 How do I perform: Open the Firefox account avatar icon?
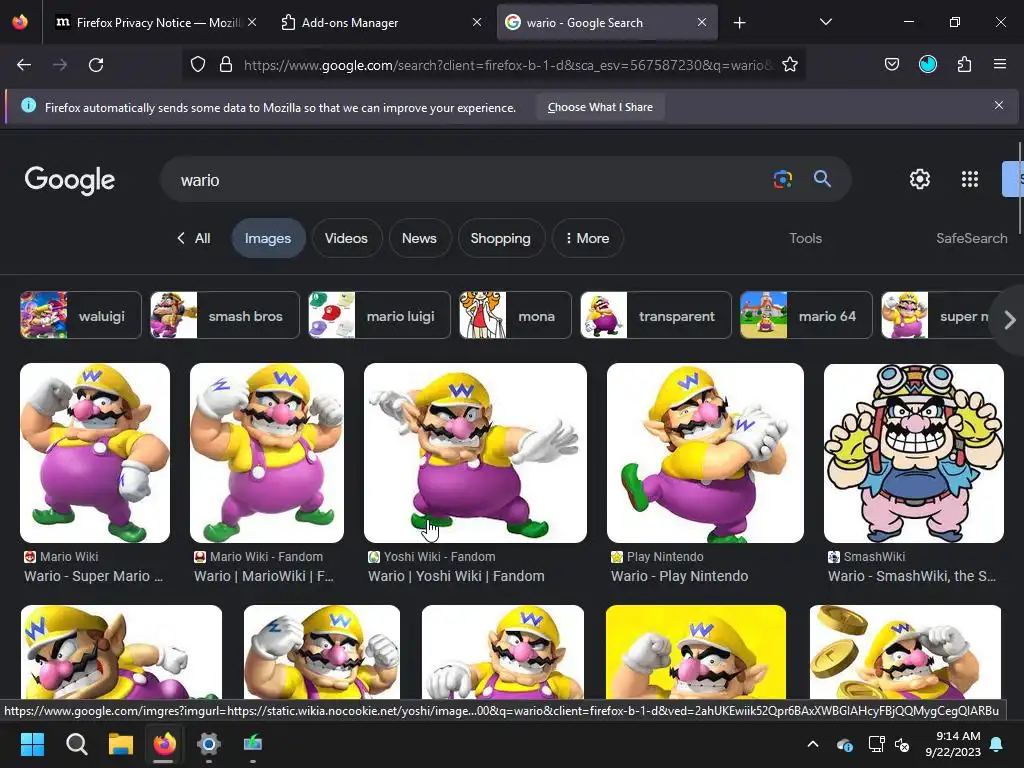(928, 64)
